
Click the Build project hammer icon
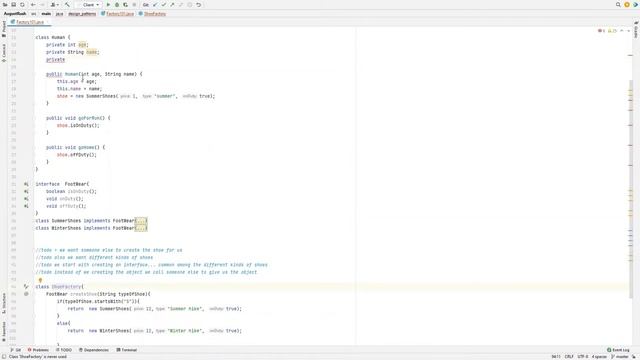[x=67, y=4]
